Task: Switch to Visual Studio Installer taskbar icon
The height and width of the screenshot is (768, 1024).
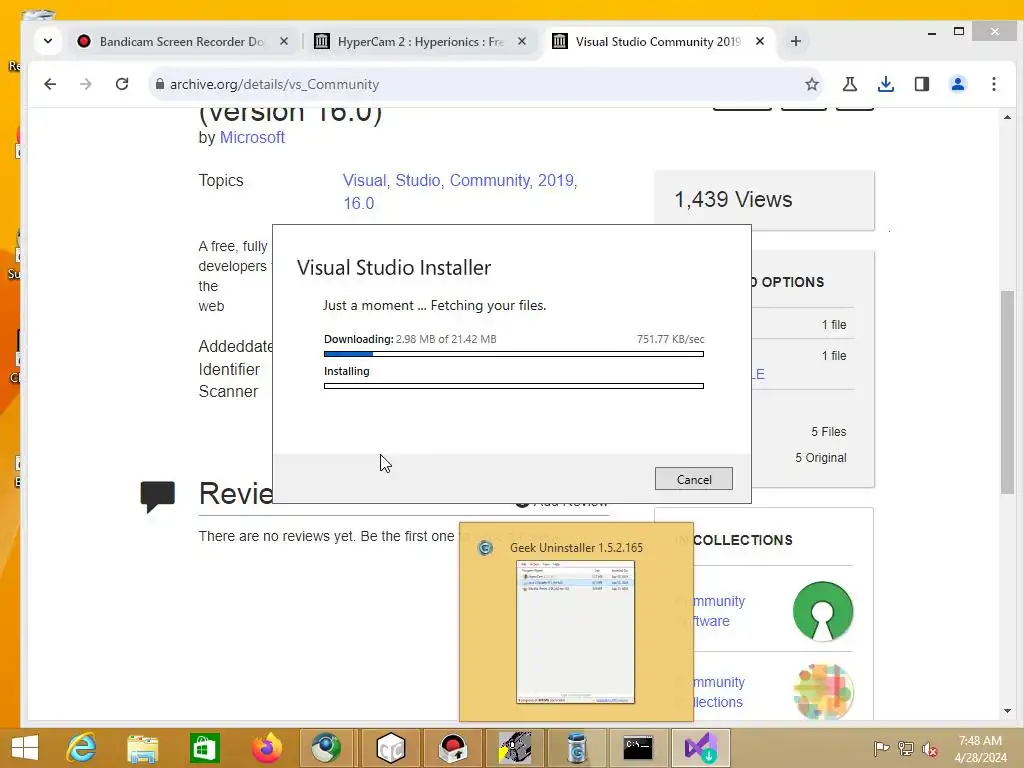Action: coord(701,748)
